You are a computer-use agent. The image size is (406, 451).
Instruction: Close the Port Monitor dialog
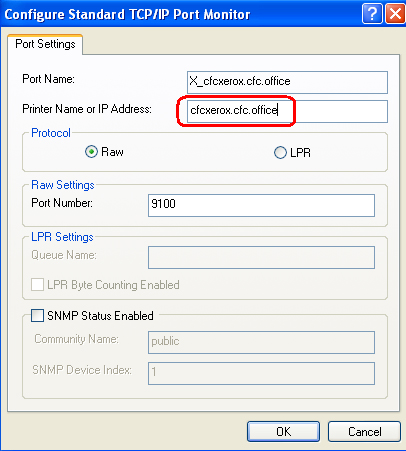click(x=395, y=14)
